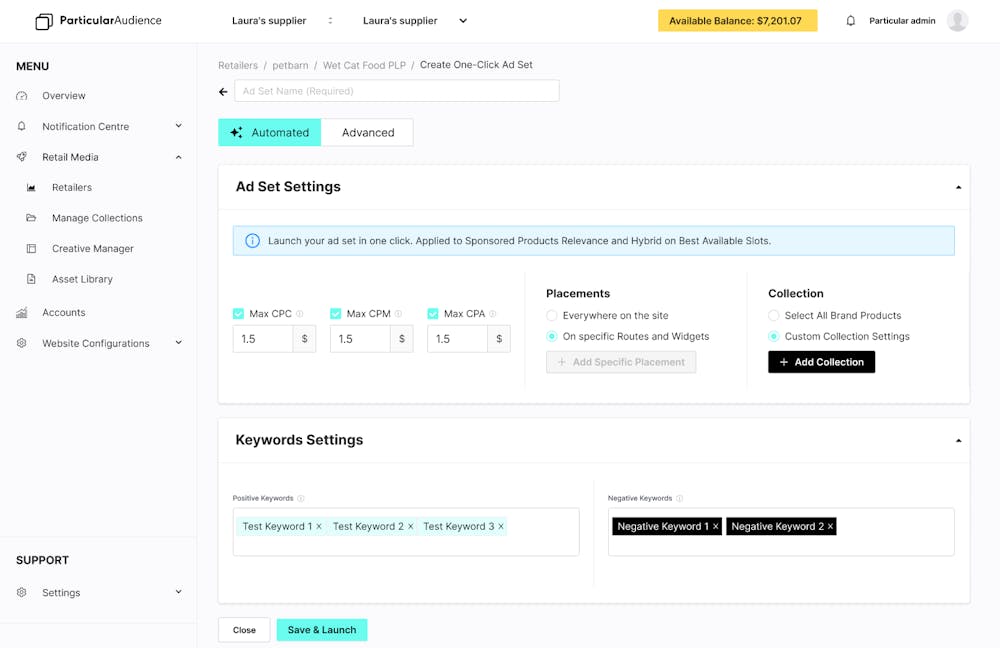Viewport: 1000px width, 648px height.
Task: Switch to the Advanced tab
Action: tap(367, 133)
